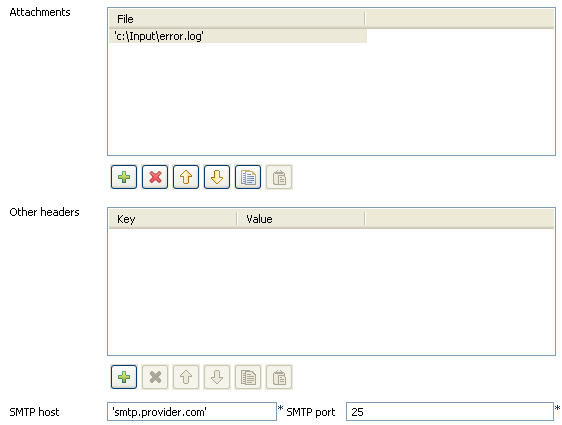The width and height of the screenshot is (562, 425).
Task: Click disabled remove button under Other headers
Action: [x=155, y=377]
